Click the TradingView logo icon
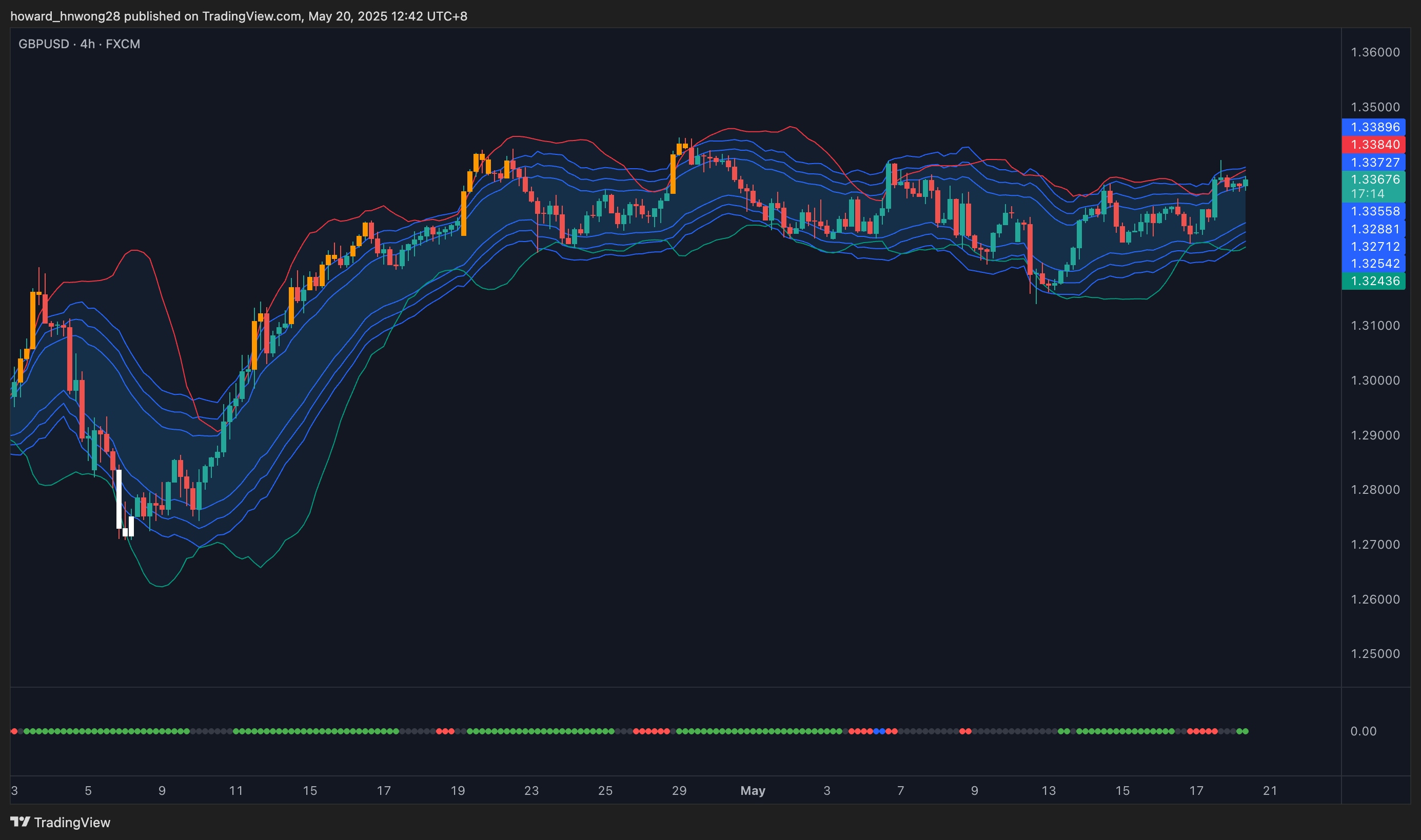Image resolution: width=1421 pixels, height=840 pixels. [x=21, y=822]
